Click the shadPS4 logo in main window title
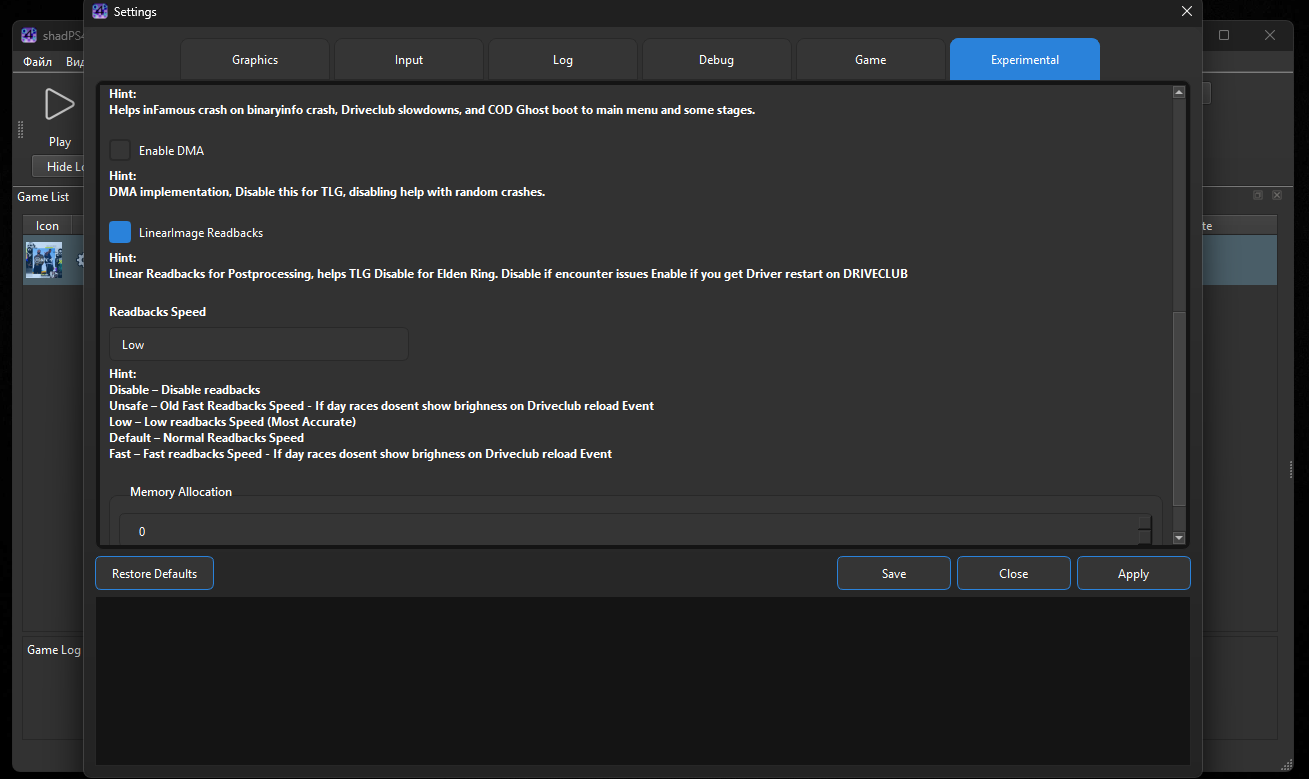The height and width of the screenshot is (779, 1309). point(29,35)
